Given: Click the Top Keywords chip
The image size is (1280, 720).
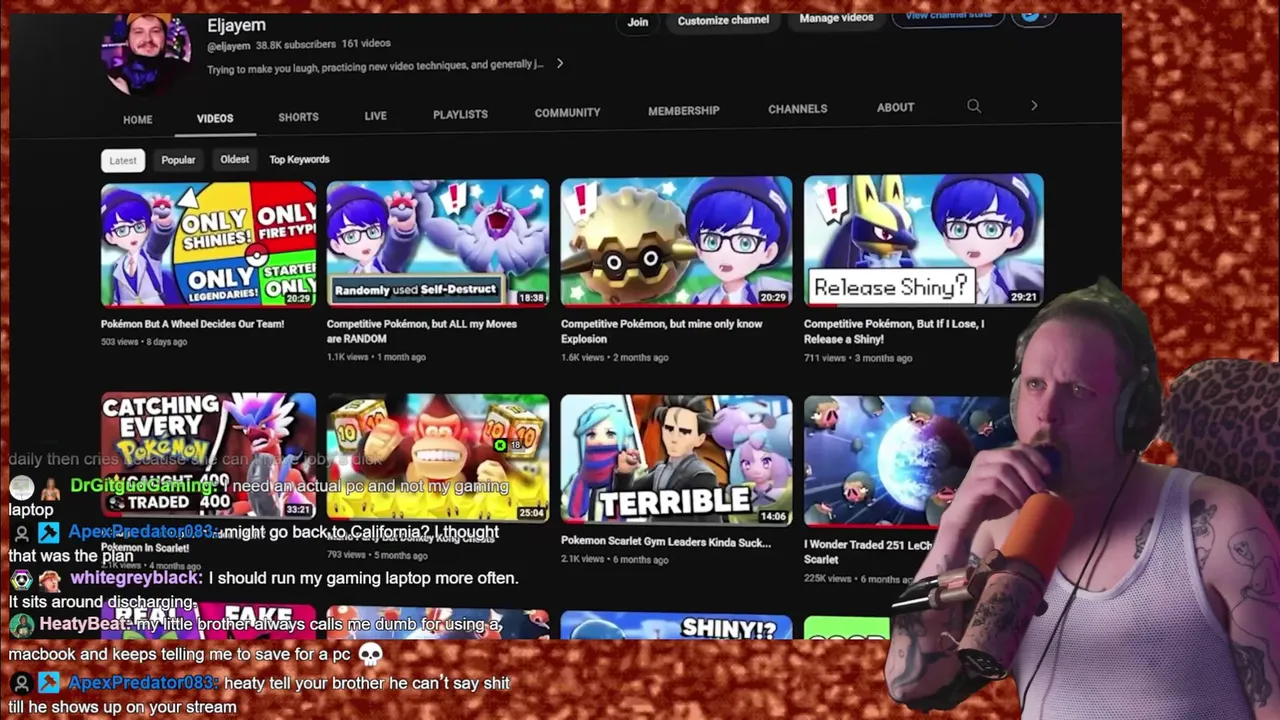Looking at the screenshot, I should click(x=299, y=159).
